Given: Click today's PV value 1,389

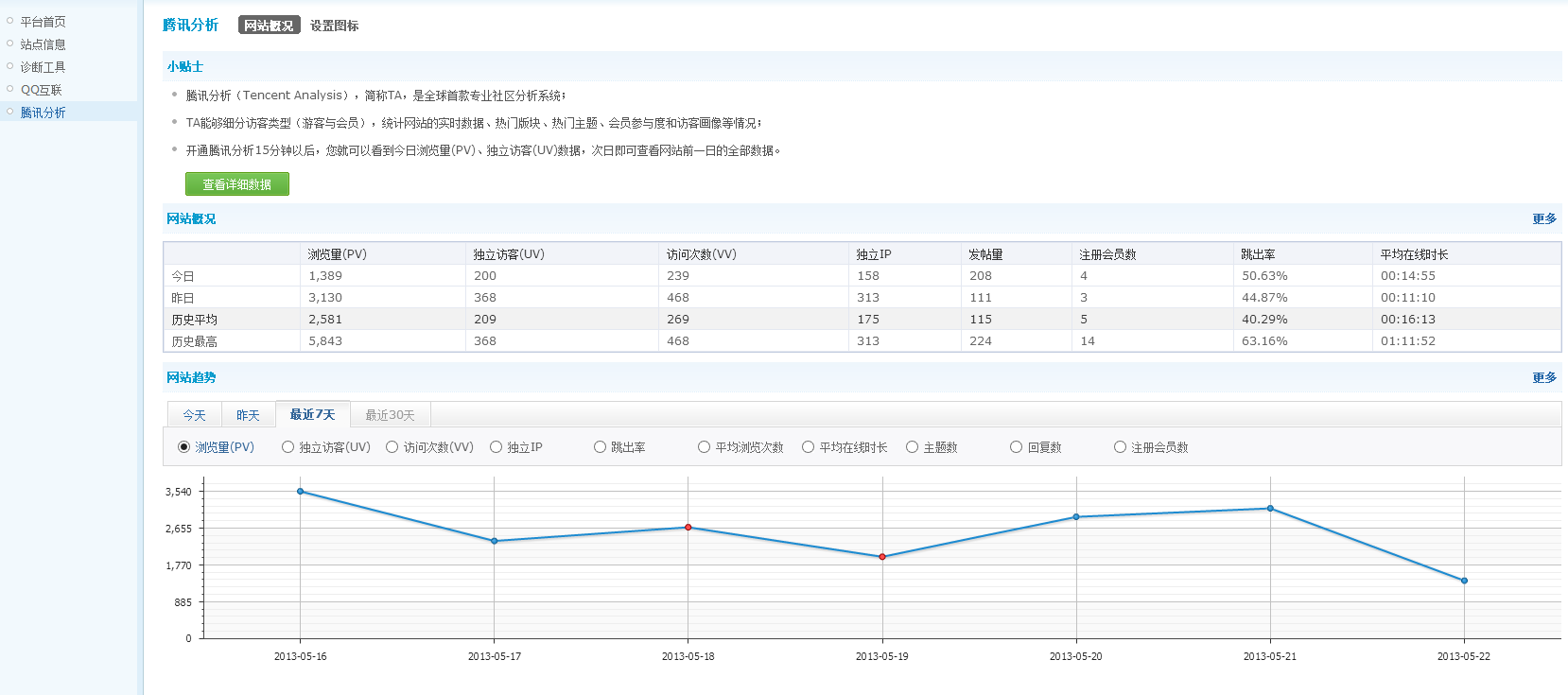Looking at the screenshot, I should (325, 276).
